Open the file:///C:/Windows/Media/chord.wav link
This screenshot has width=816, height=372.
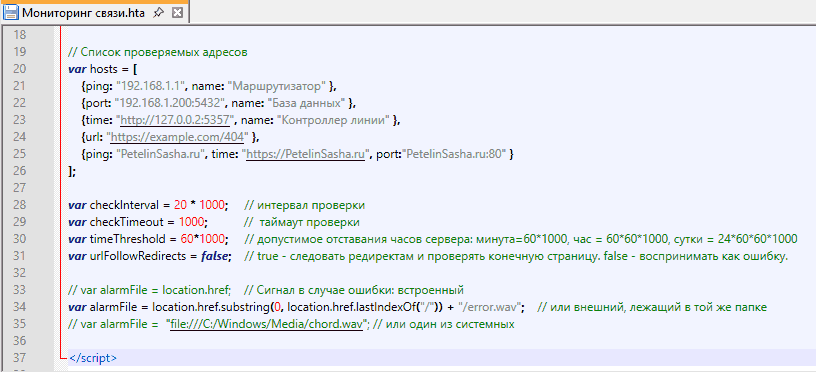click(x=266, y=324)
